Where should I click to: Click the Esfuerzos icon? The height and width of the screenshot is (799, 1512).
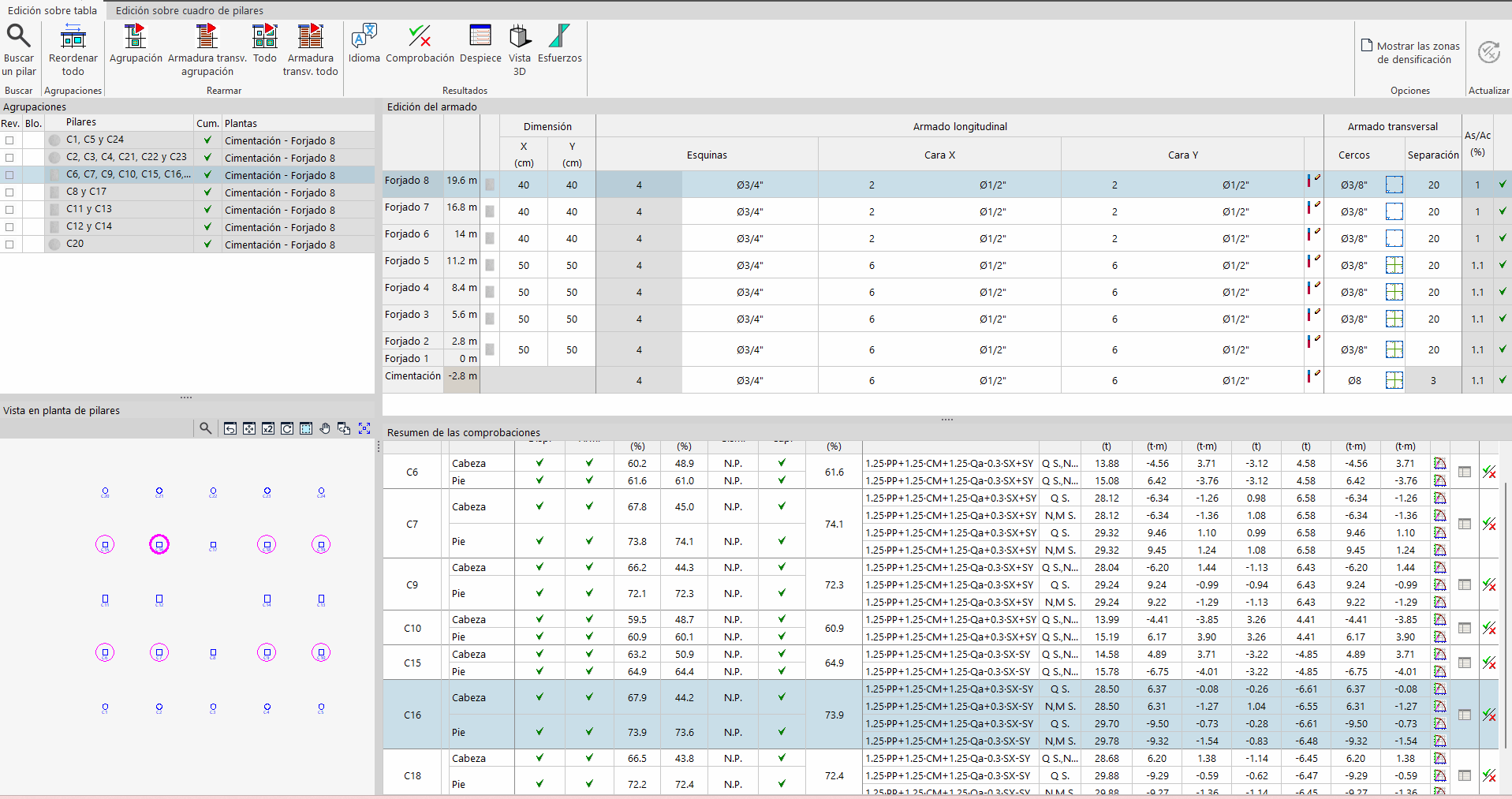click(559, 36)
